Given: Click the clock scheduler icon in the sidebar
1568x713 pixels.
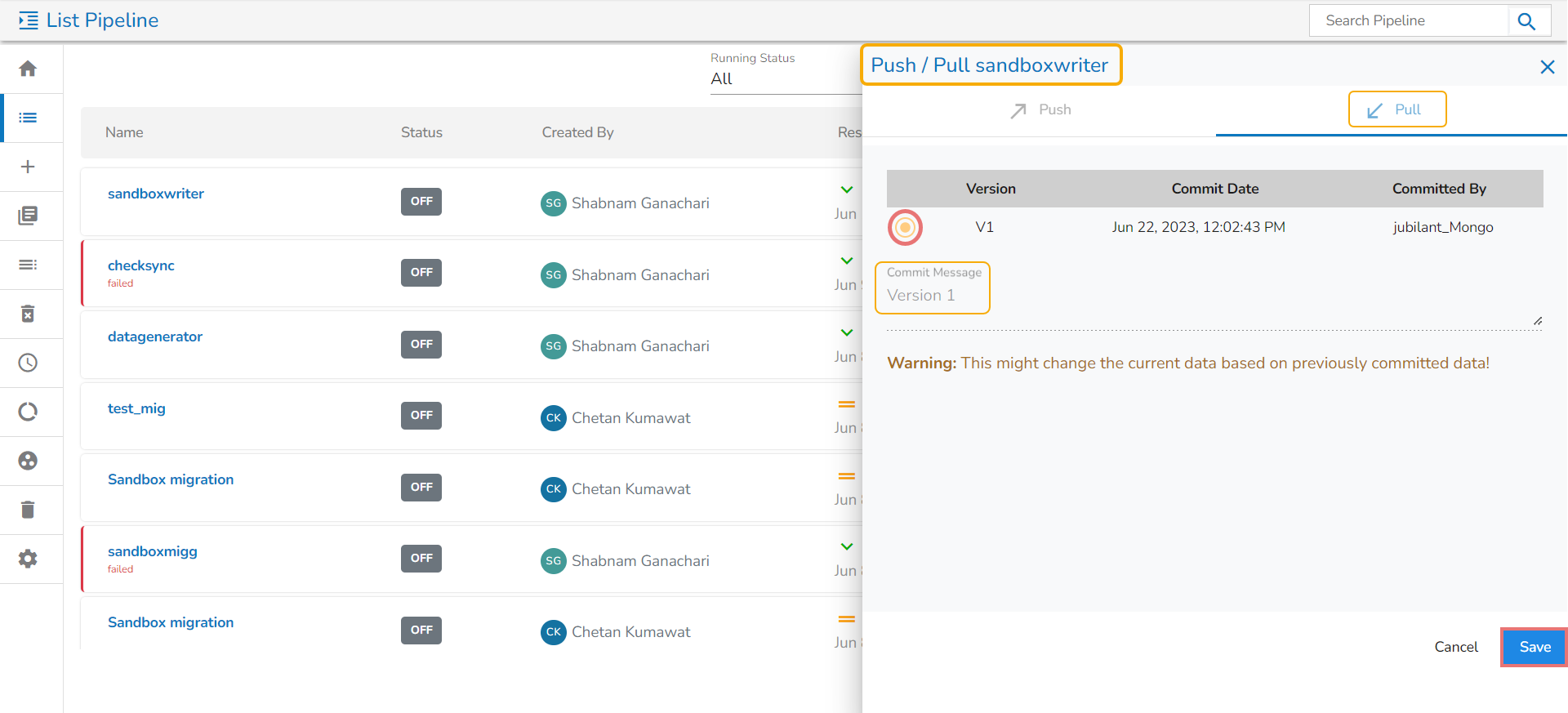Looking at the screenshot, I should pyautogui.click(x=28, y=363).
